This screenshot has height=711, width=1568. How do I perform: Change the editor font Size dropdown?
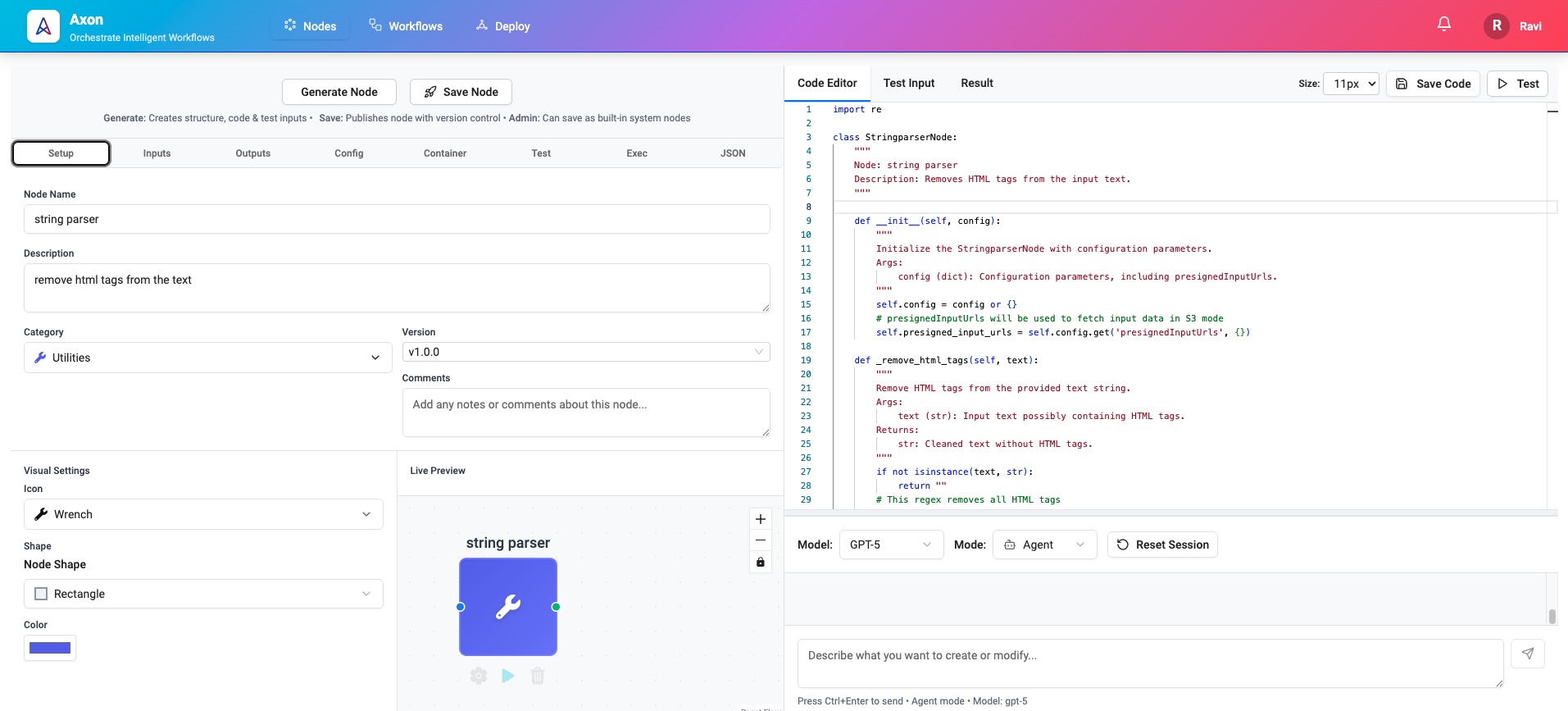1351,84
